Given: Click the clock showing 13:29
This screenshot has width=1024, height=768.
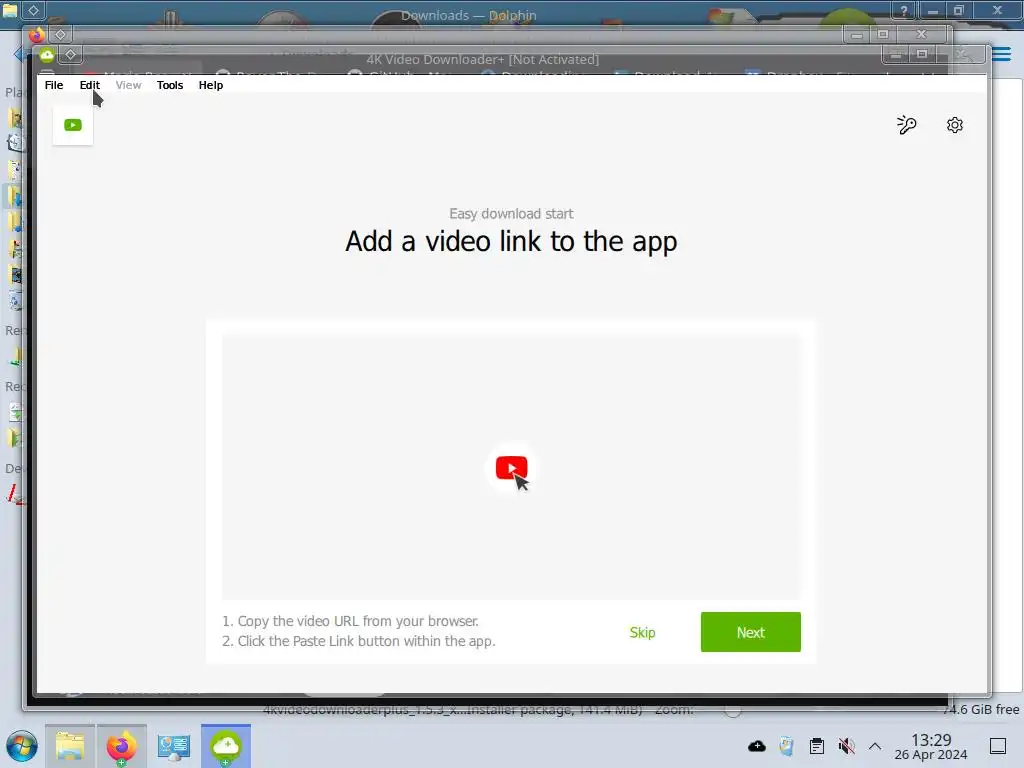Looking at the screenshot, I should coord(931,740).
